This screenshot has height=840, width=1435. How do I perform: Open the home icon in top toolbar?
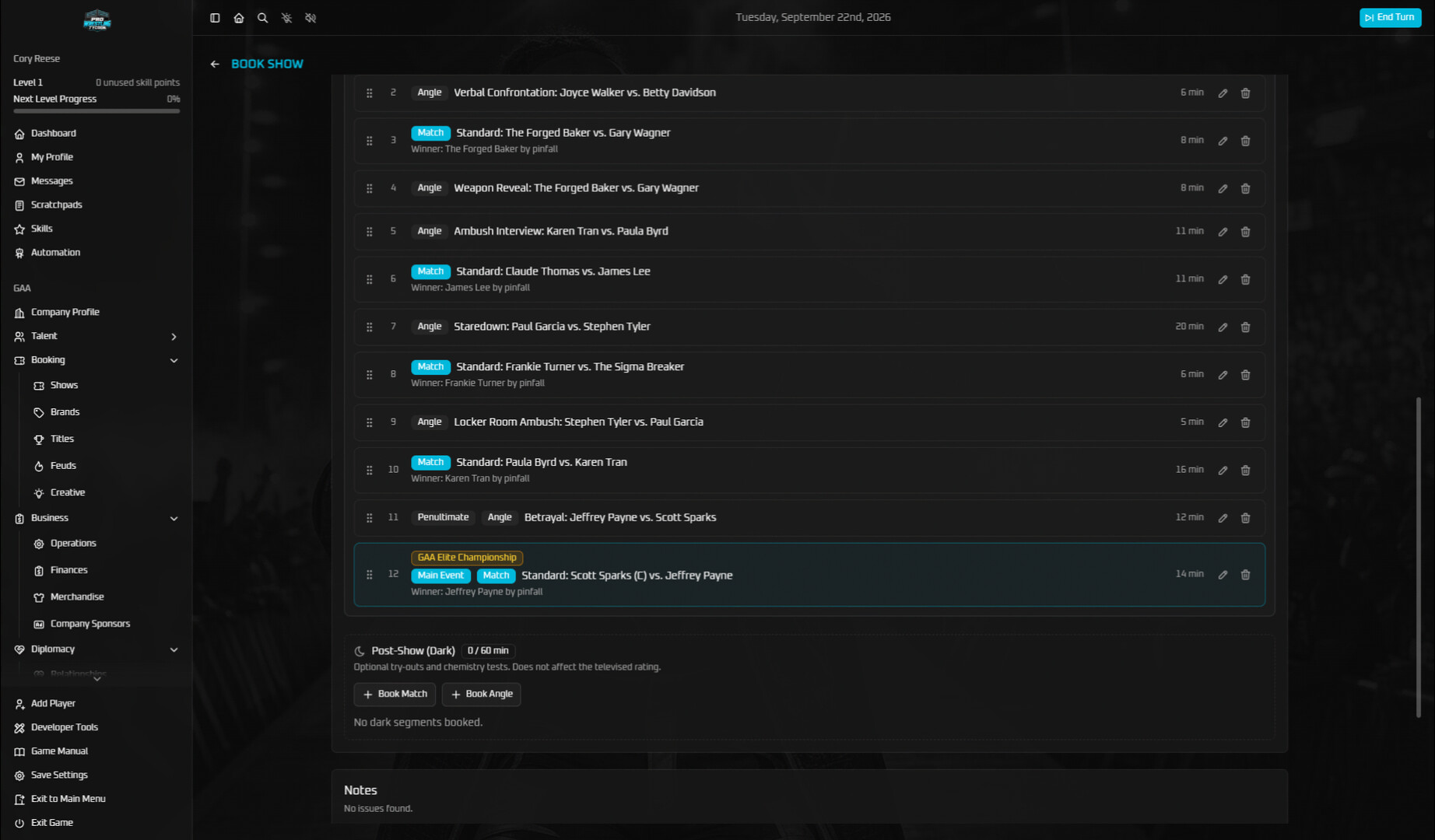[239, 18]
